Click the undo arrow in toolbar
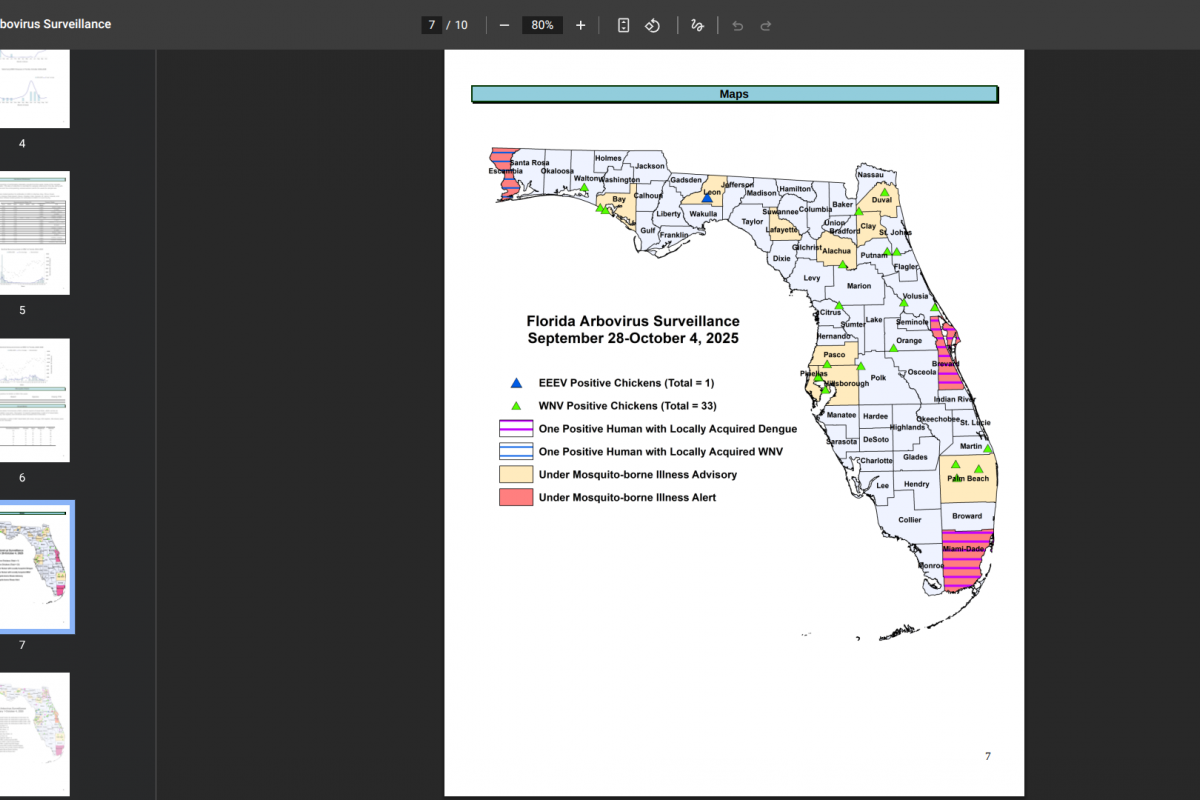Viewport: 1200px width, 800px height. click(x=738, y=25)
